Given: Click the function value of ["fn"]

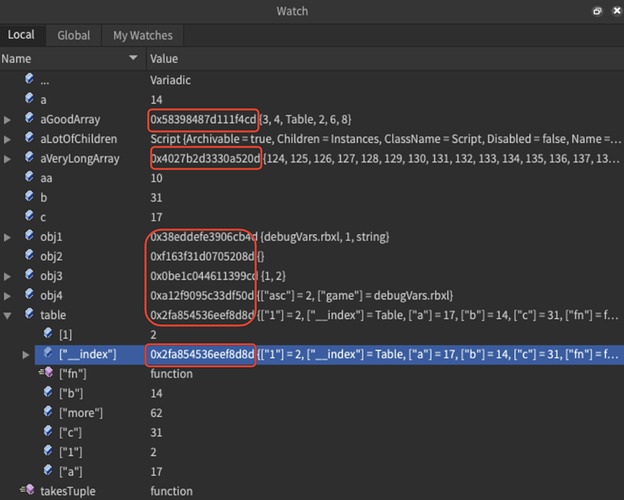Looking at the screenshot, I should [171, 374].
